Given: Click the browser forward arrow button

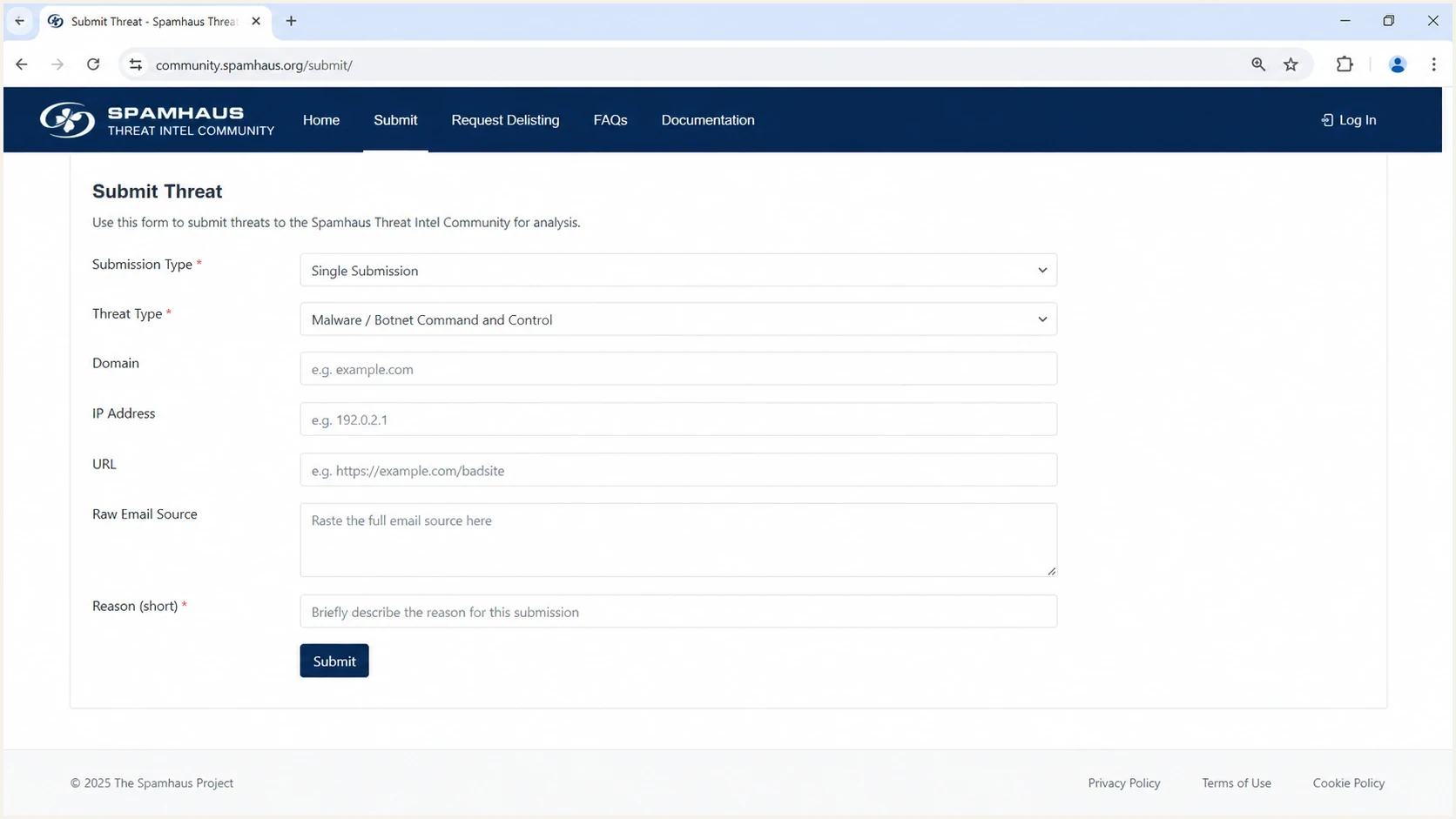Looking at the screenshot, I should click(x=57, y=64).
